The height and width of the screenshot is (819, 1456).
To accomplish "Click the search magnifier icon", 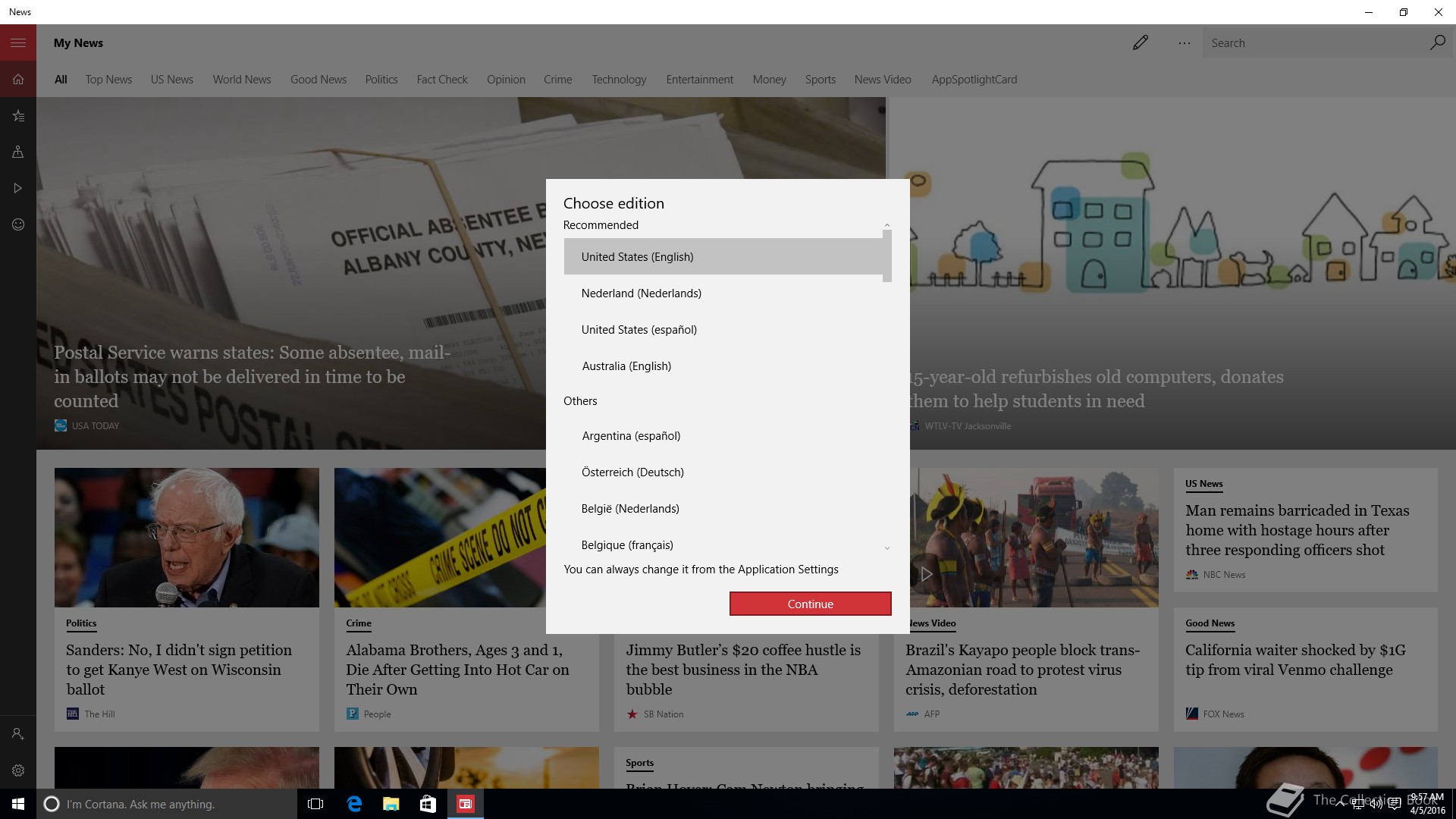I will [x=1437, y=42].
